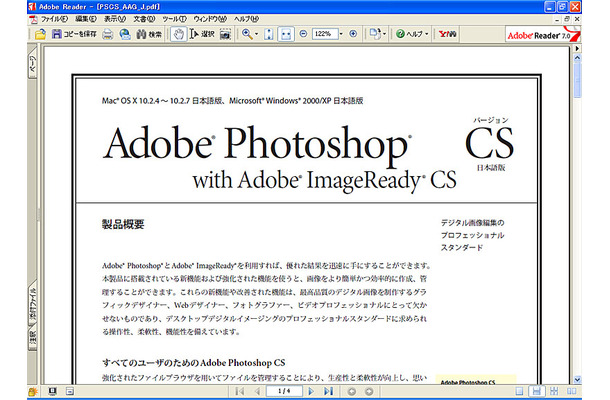Open the ページ pages side tab
The height and width of the screenshot is (400, 610).
coord(32,64)
